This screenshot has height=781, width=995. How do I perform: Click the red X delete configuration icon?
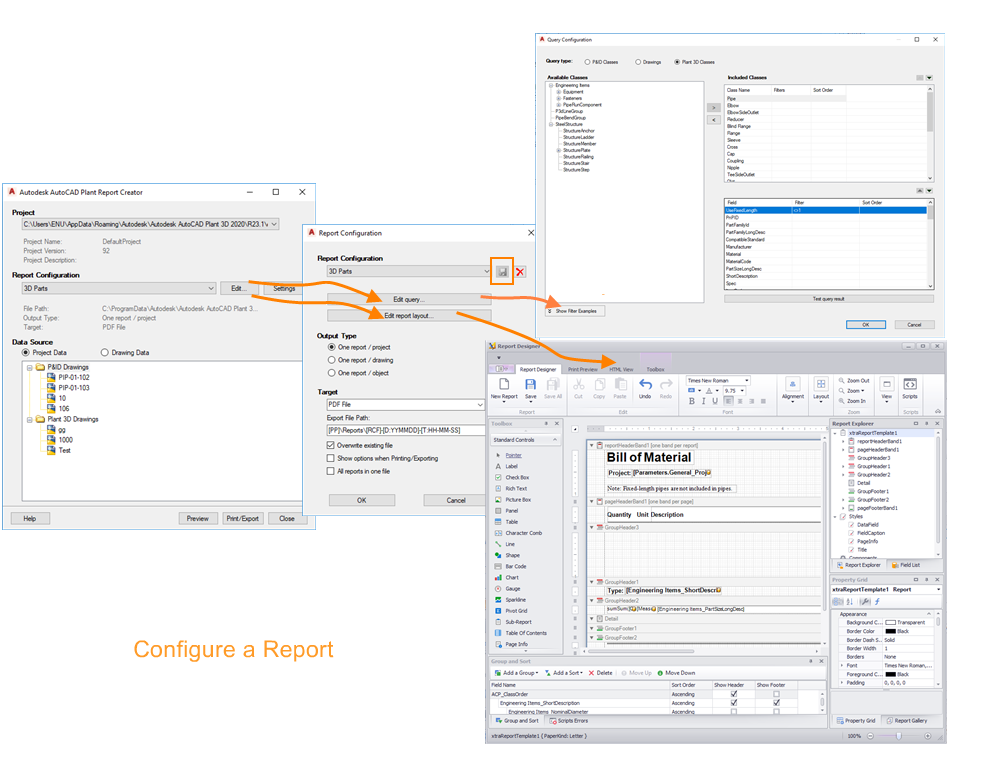pyautogui.click(x=520, y=272)
